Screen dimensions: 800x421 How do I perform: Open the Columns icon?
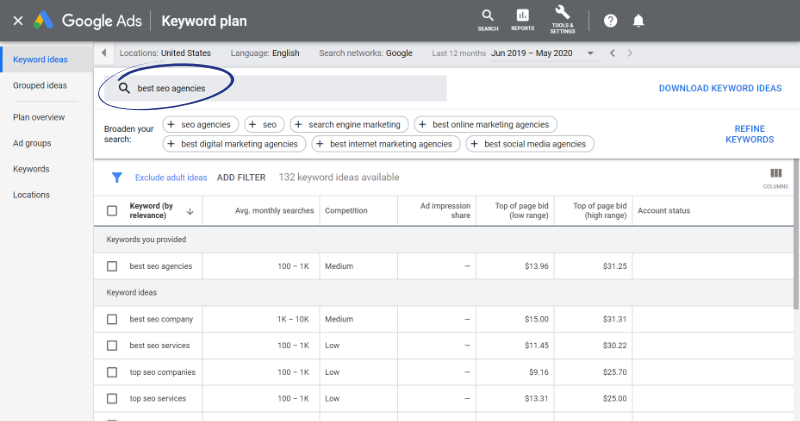pyautogui.click(x=775, y=176)
